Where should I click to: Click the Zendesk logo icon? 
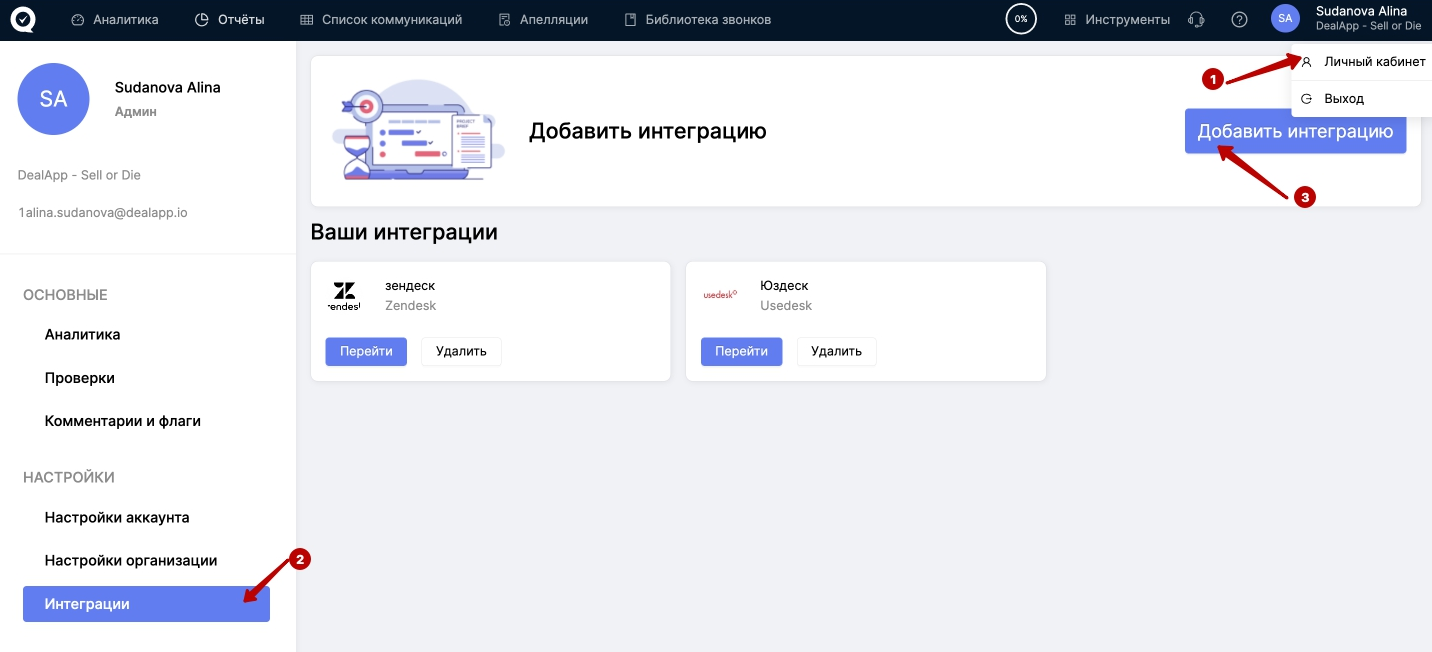coord(344,296)
